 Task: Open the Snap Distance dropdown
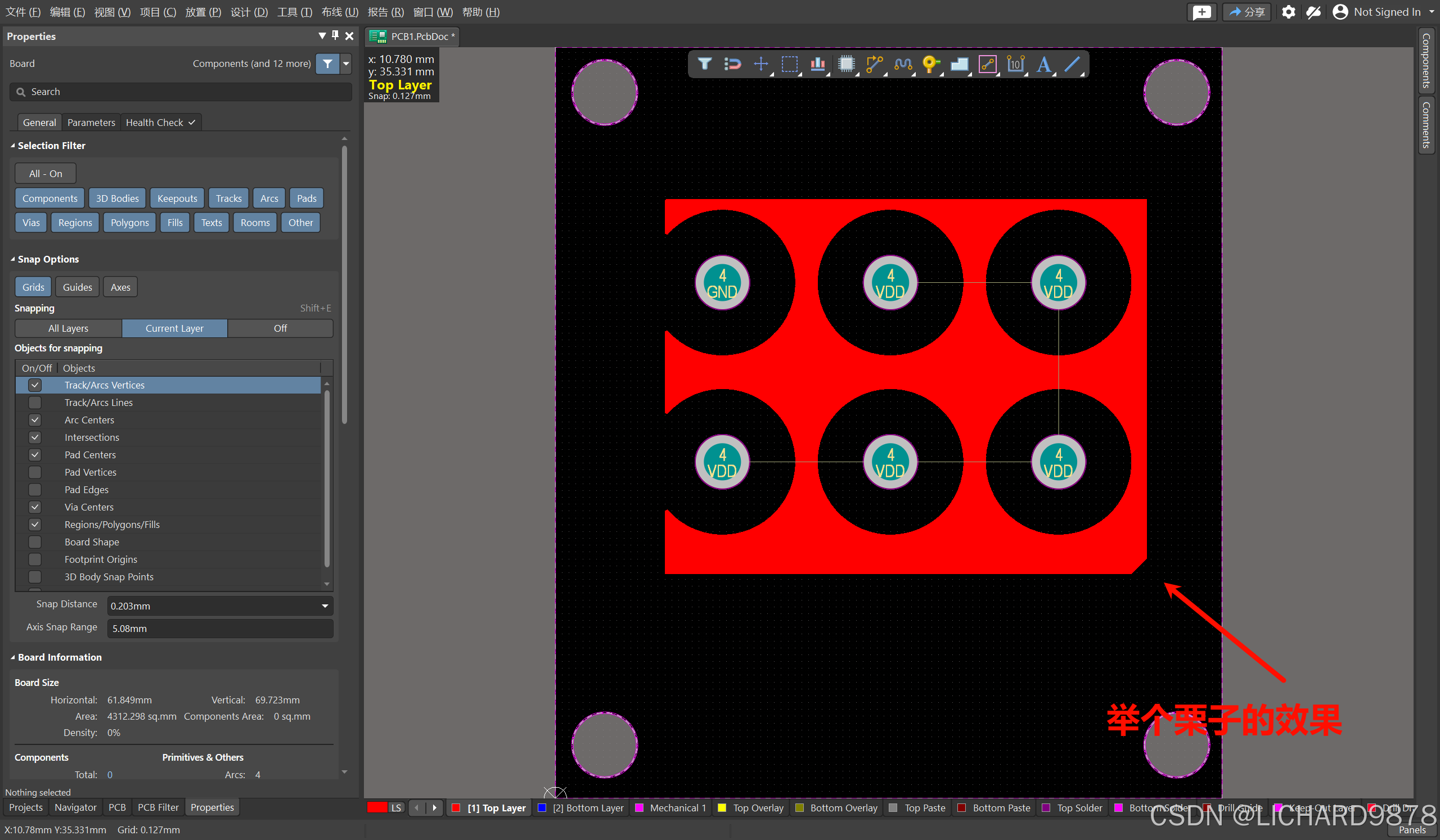coord(325,606)
